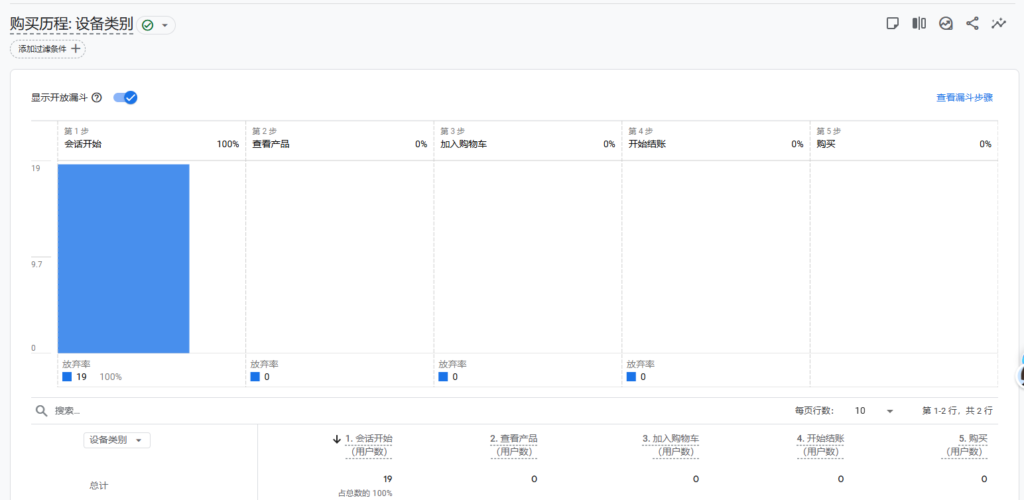Click the 添加过滤条件 button
Viewport: 1024px width, 500px height.
48,49
